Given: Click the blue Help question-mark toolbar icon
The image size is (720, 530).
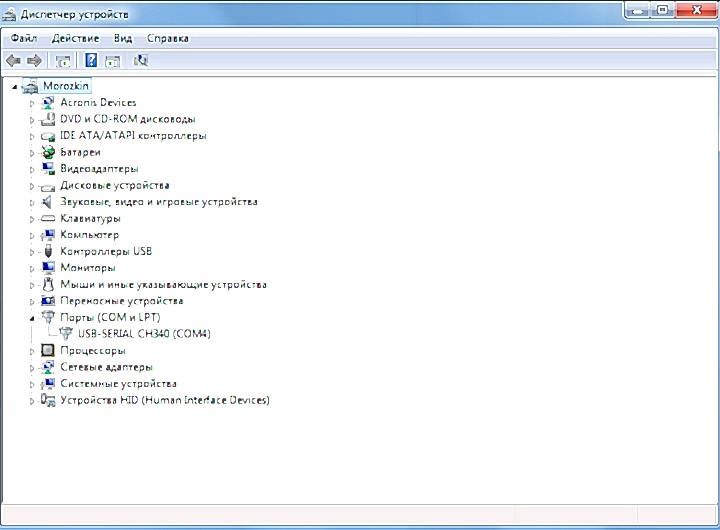Looking at the screenshot, I should [x=90, y=61].
